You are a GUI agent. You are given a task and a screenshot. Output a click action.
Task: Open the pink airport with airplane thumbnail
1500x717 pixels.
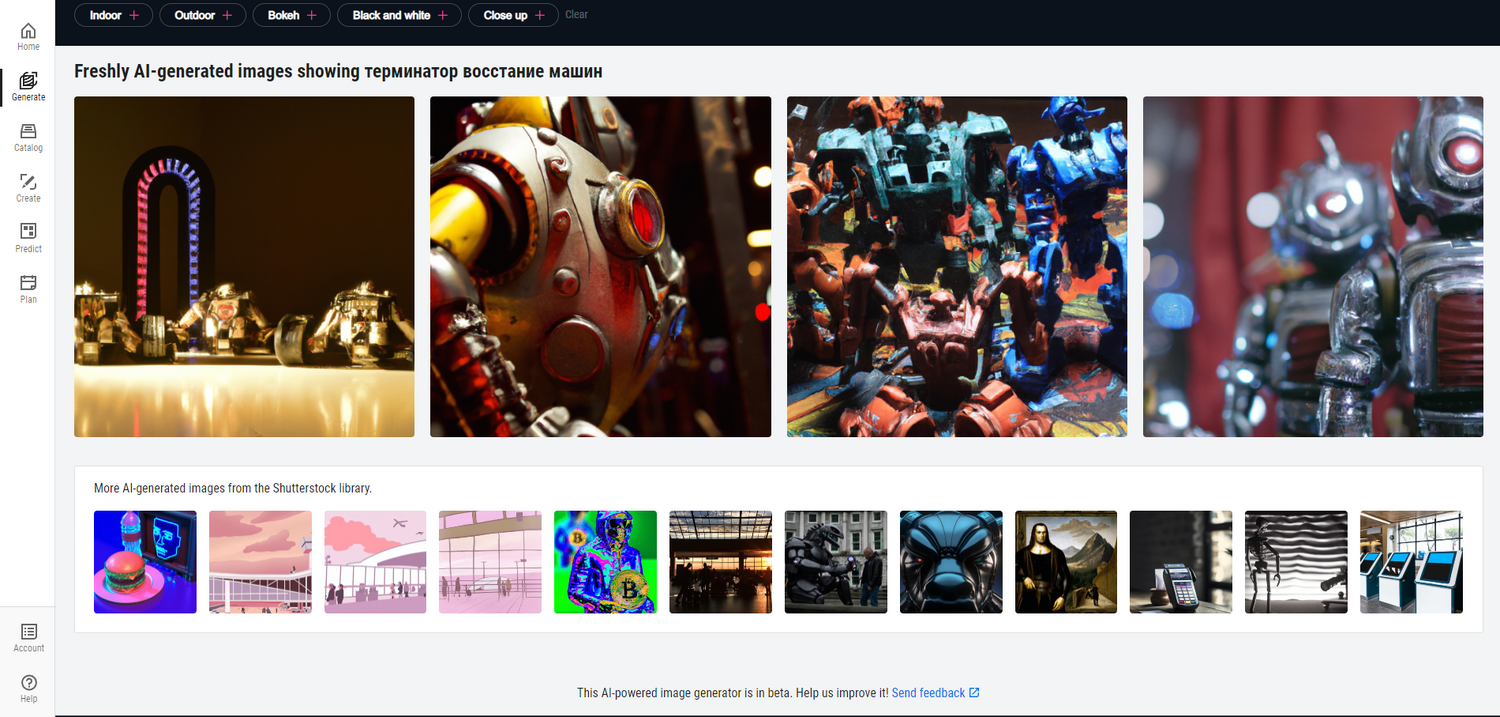pos(375,562)
